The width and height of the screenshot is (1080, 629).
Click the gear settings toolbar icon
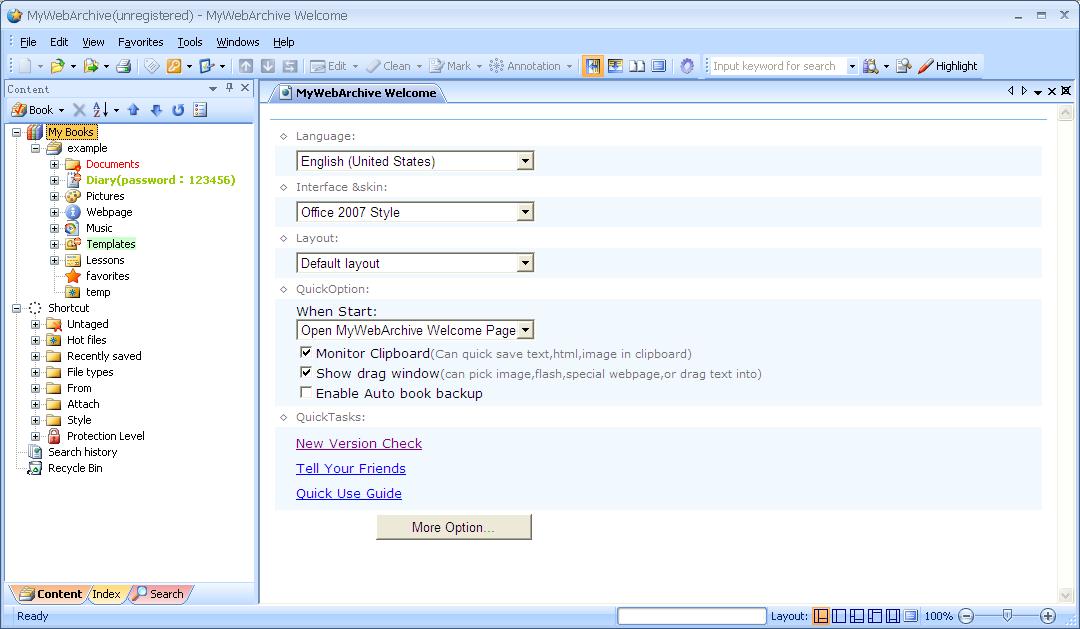coord(687,66)
